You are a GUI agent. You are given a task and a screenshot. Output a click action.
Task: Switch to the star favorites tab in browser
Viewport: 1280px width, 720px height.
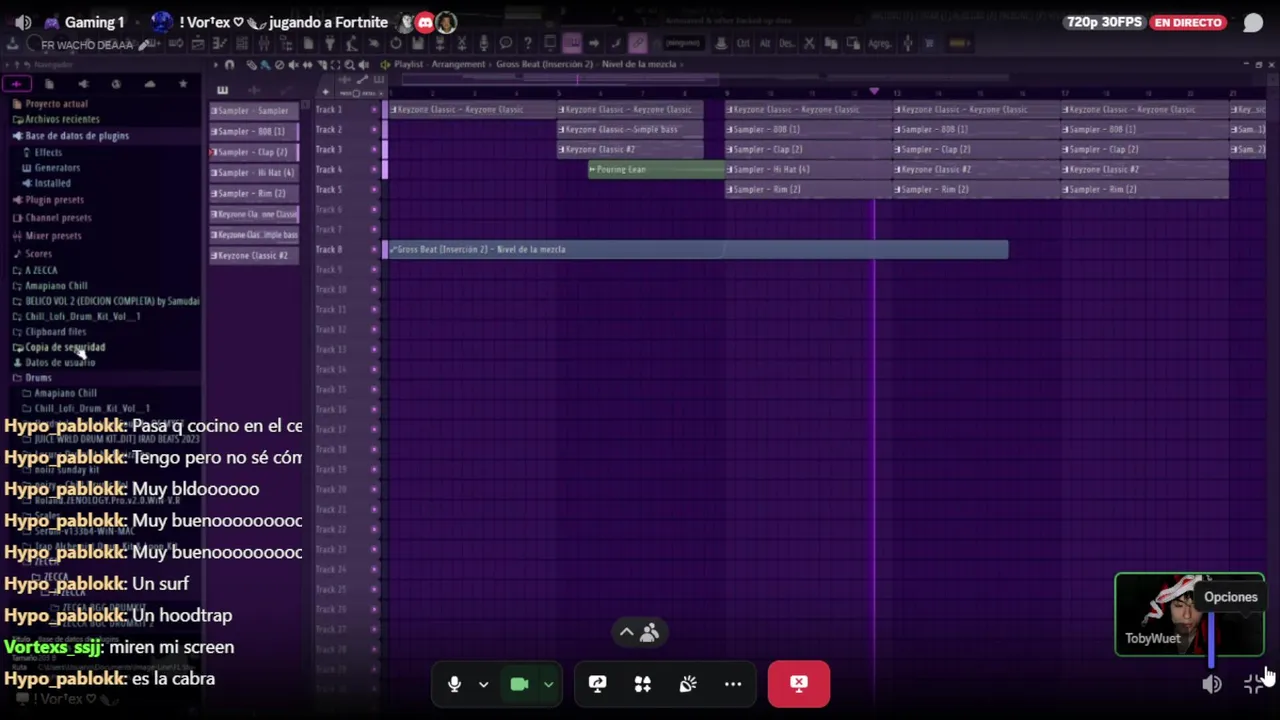point(183,84)
